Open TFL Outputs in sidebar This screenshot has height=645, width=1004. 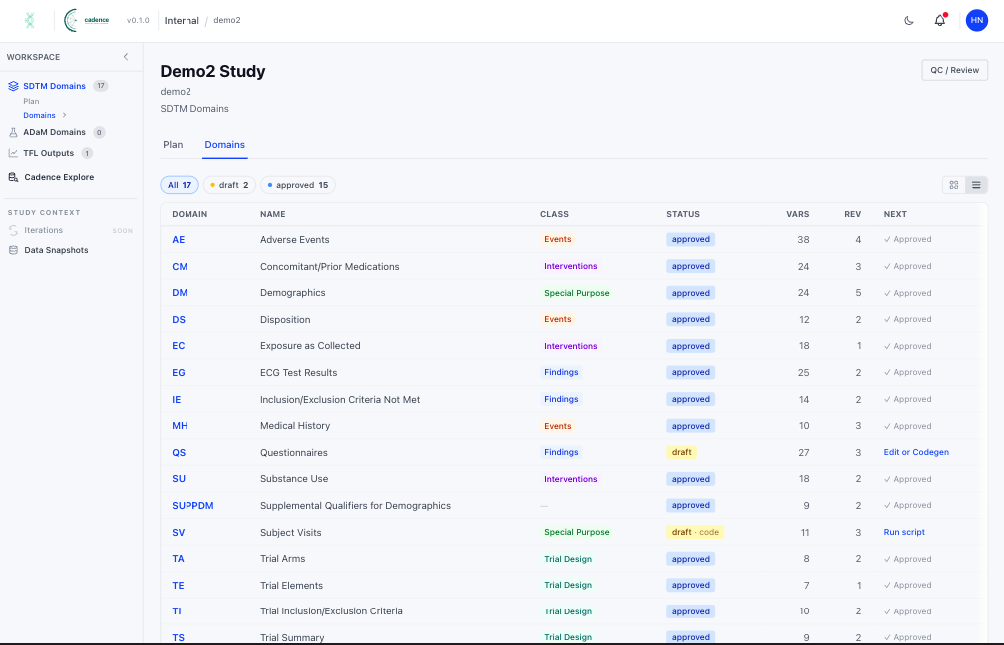[49, 153]
